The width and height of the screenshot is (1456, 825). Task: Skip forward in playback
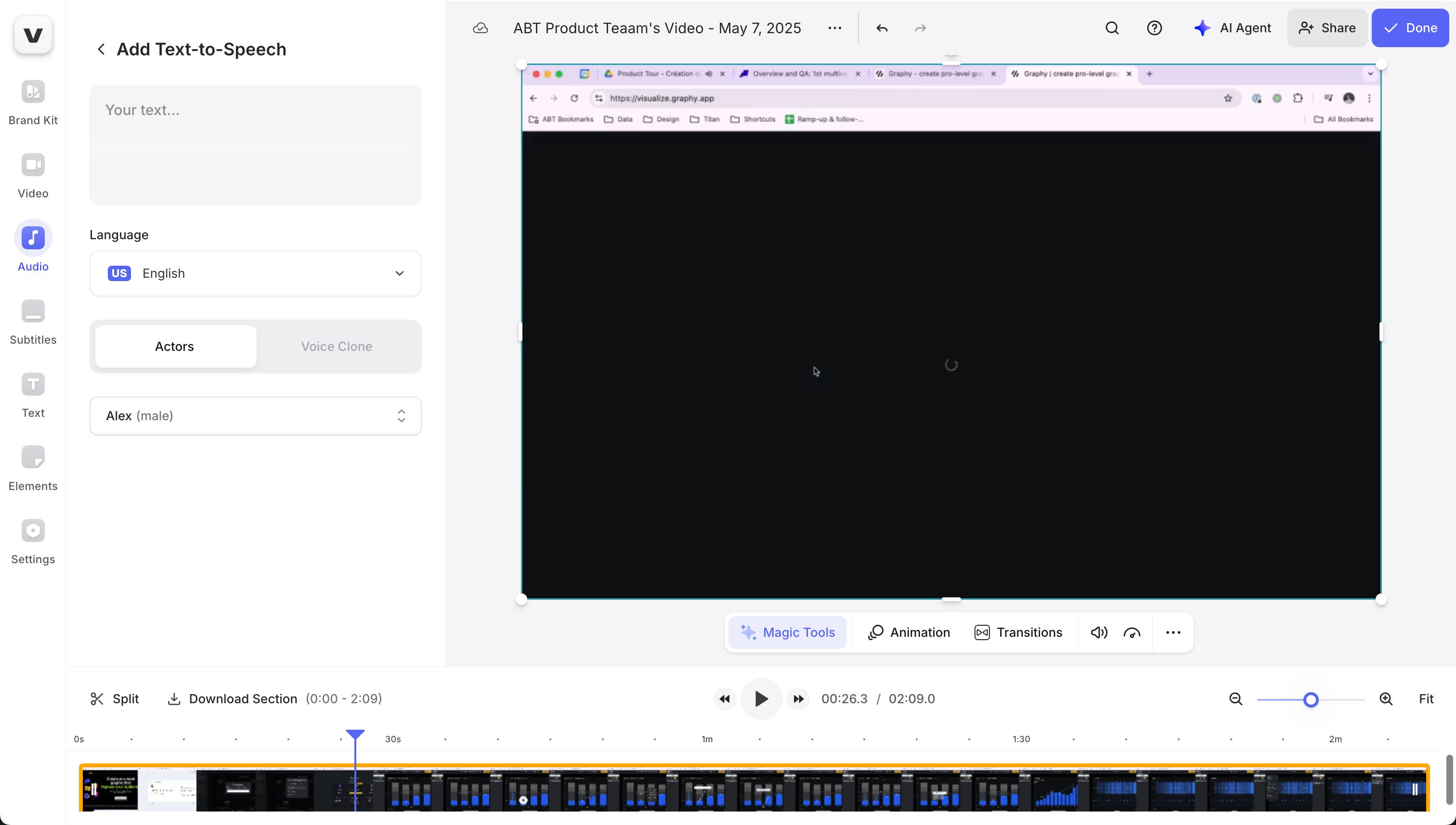(x=799, y=699)
